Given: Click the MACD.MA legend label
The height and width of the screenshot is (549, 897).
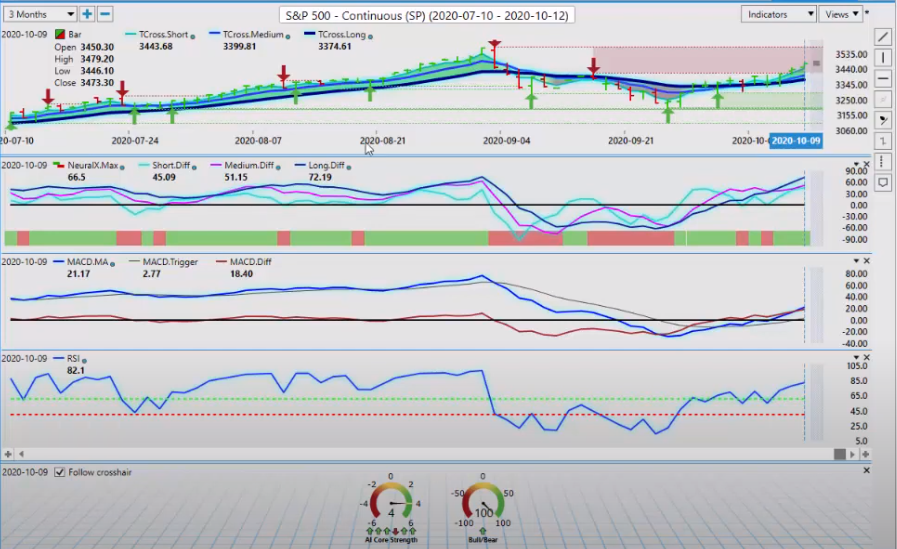Looking at the screenshot, I should [x=88, y=262].
